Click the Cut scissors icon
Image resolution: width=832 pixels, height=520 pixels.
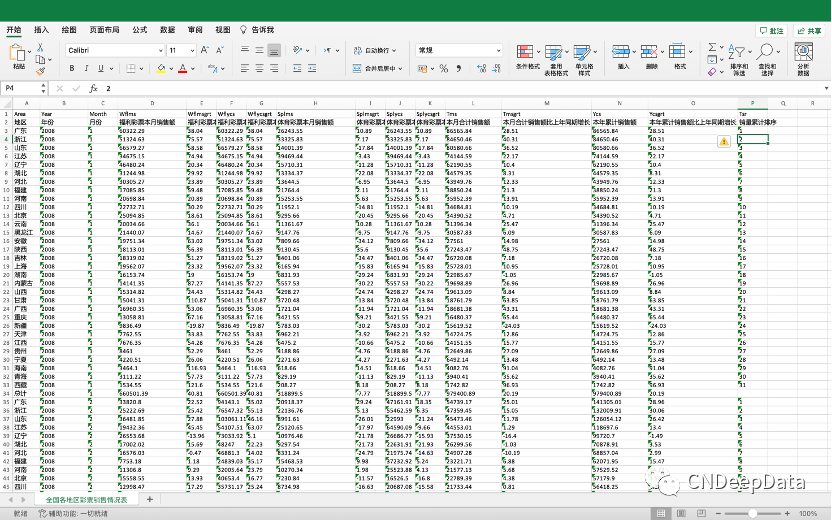click(40, 48)
